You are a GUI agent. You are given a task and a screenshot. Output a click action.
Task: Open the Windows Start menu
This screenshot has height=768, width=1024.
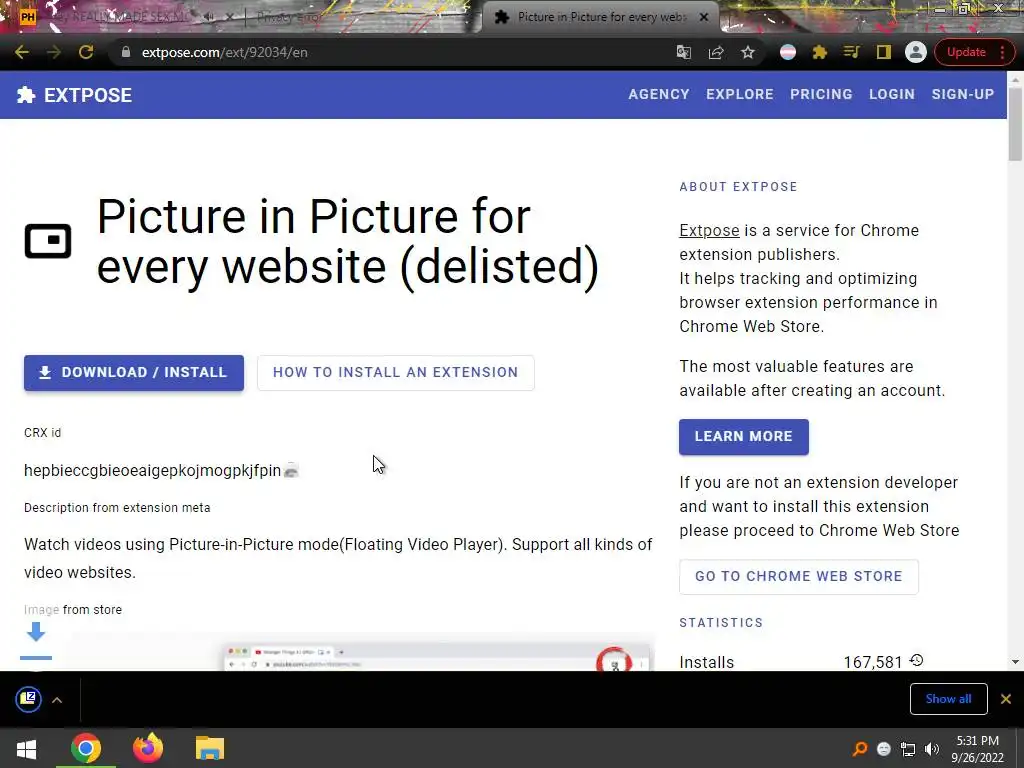[26, 748]
